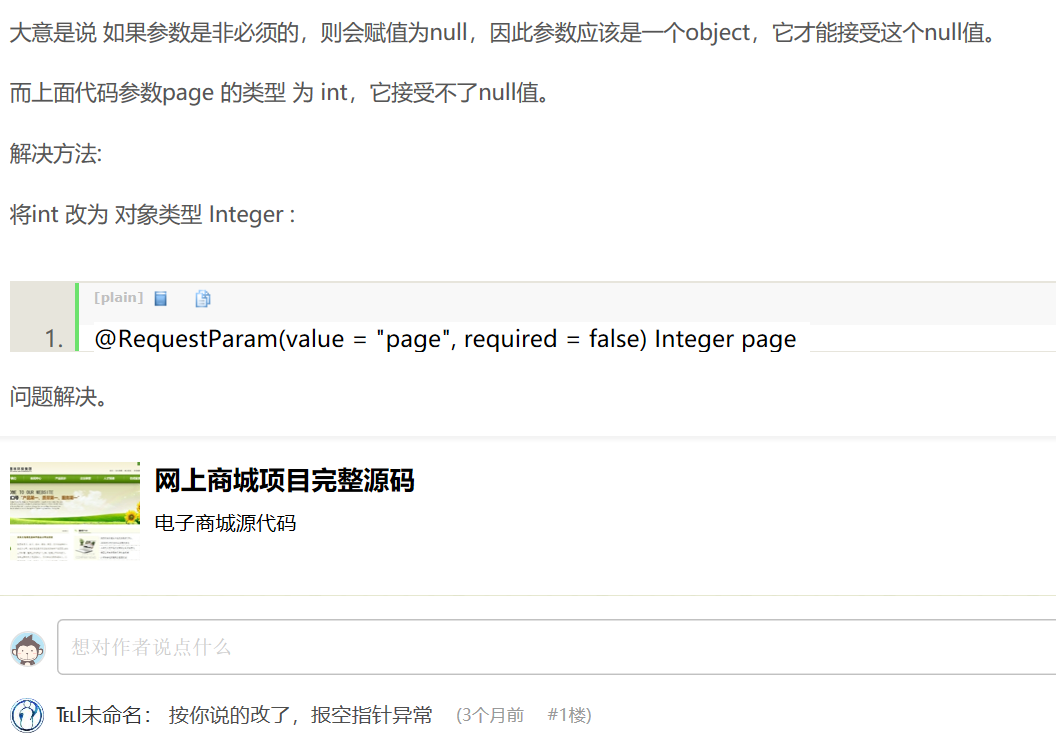Click the @RequestParam code line
The width and height of the screenshot is (1056, 745).
click(445, 339)
